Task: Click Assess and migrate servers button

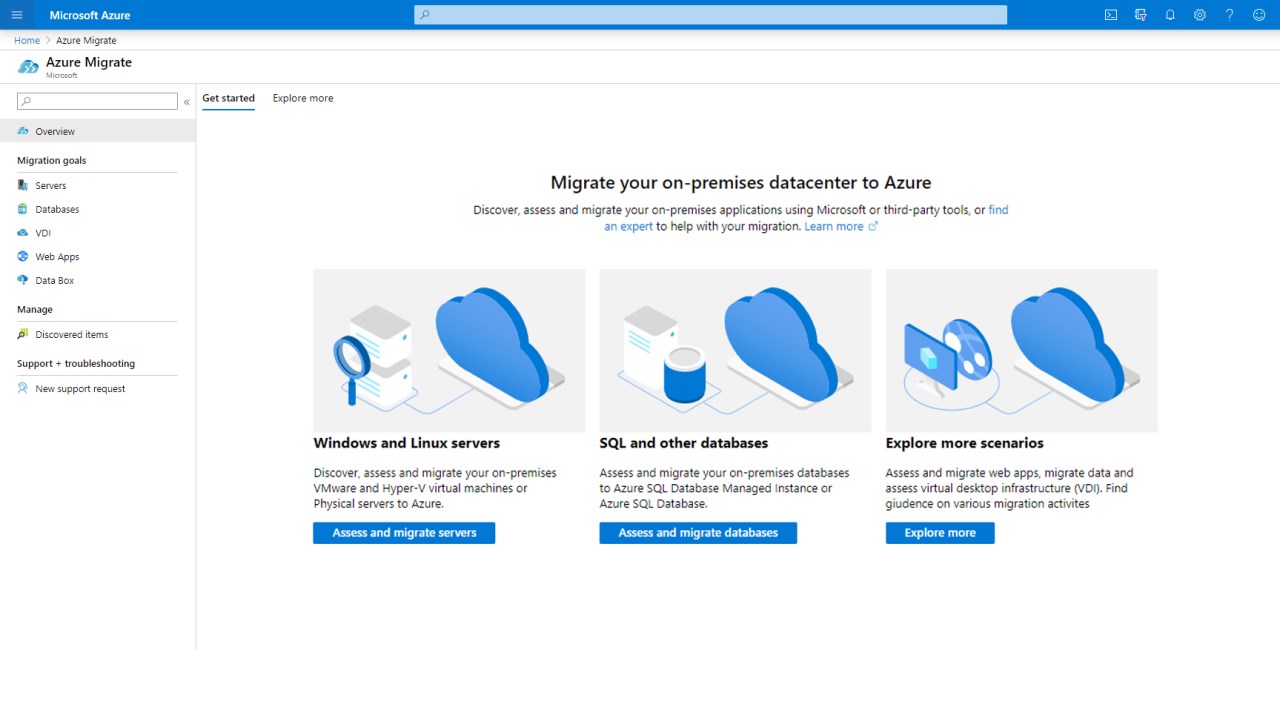Action: (x=404, y=533)
